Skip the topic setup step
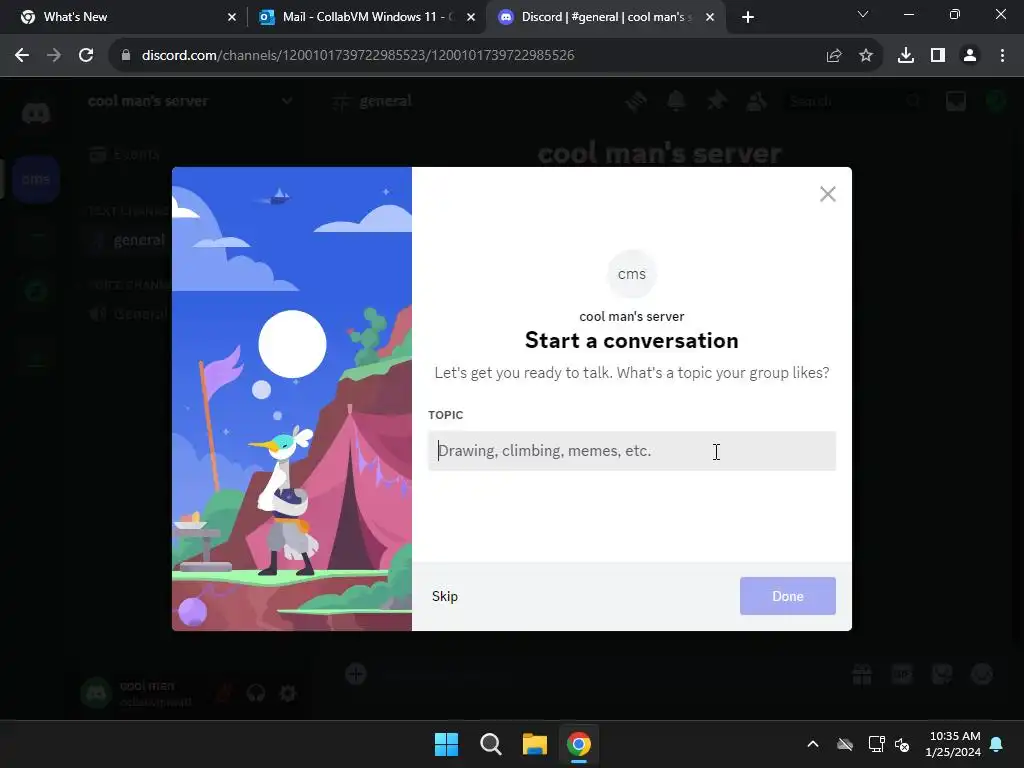1024x768 pixels. [445, 596]
